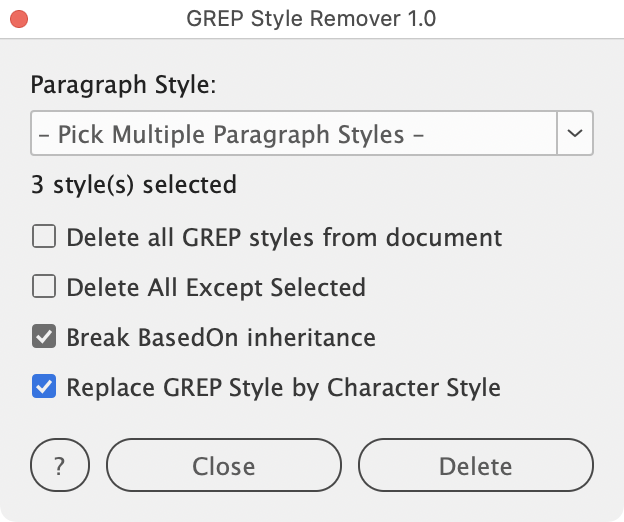Click the '3 style(s) selected' status text
Screen dimensions: 624x522
click(x=134, y=185)
